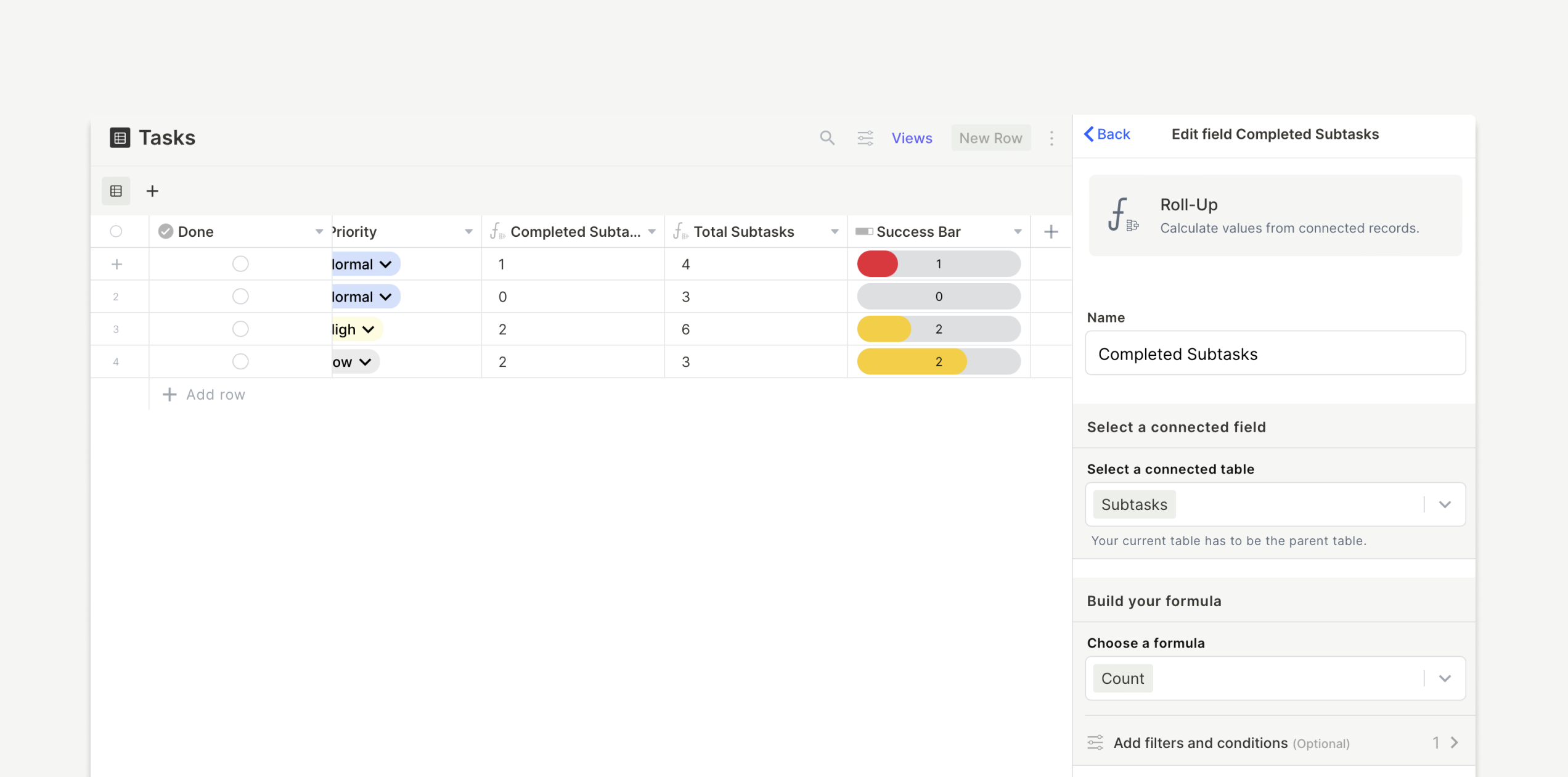Click the search magnifier icon
This screenshot has height=777, width=1568.
pos(827,138)
